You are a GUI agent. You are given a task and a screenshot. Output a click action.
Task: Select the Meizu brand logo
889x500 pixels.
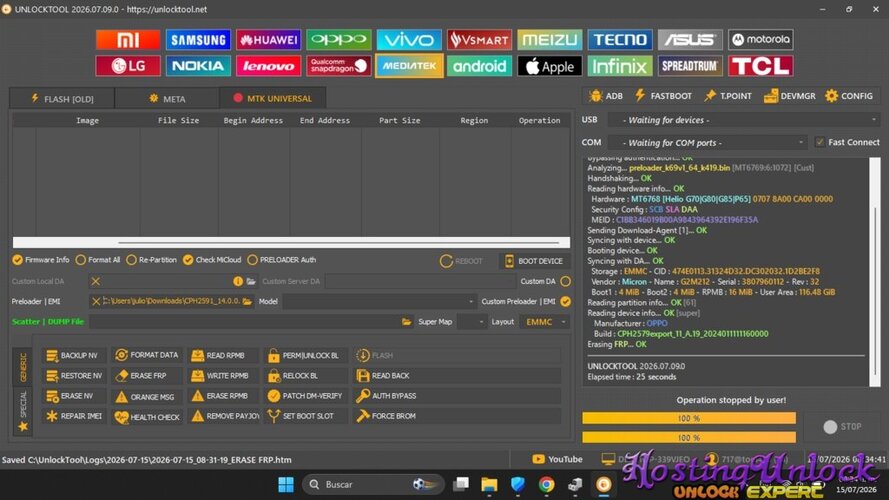549,40
